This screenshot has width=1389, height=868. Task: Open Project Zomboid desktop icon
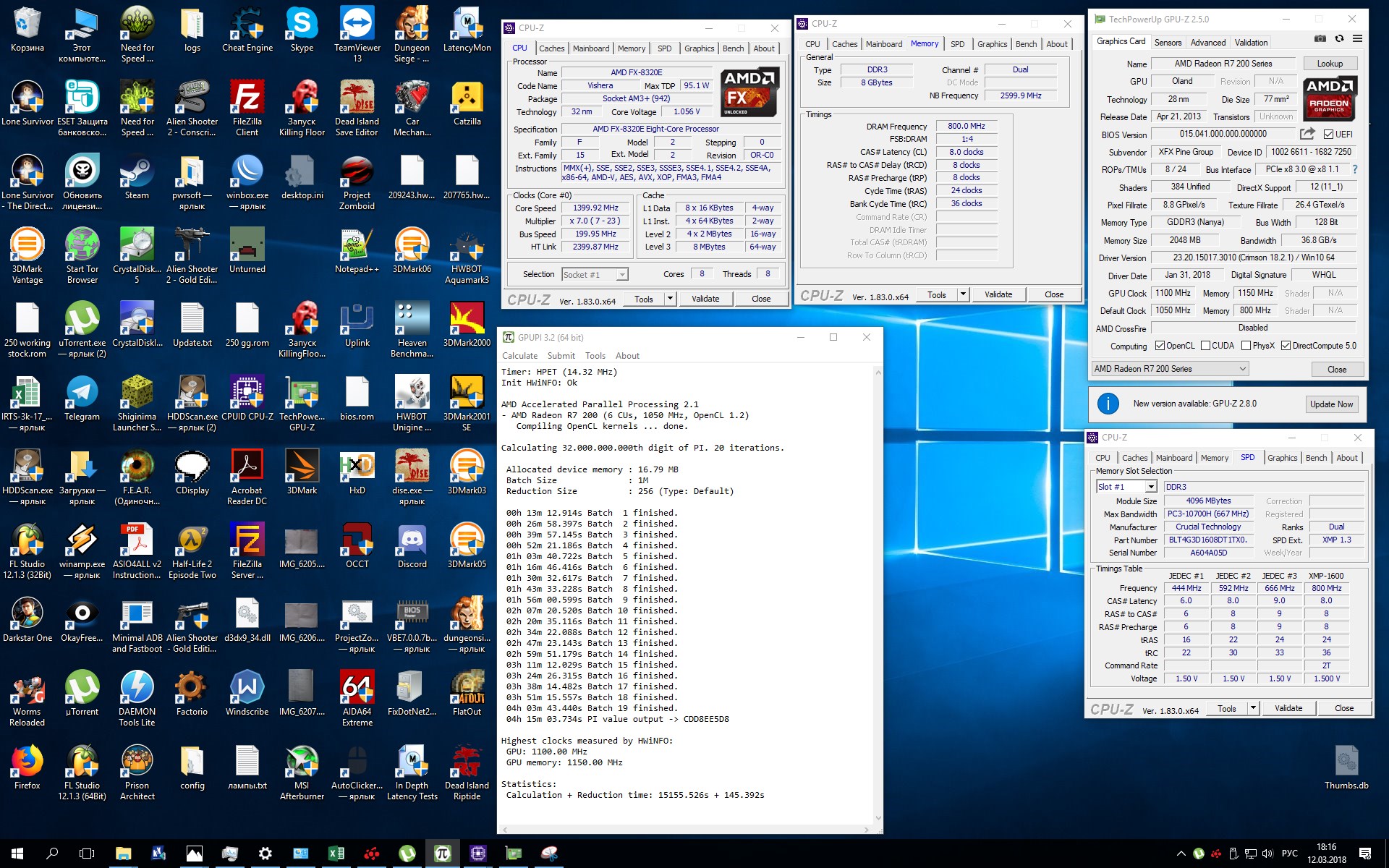point(357,182)
